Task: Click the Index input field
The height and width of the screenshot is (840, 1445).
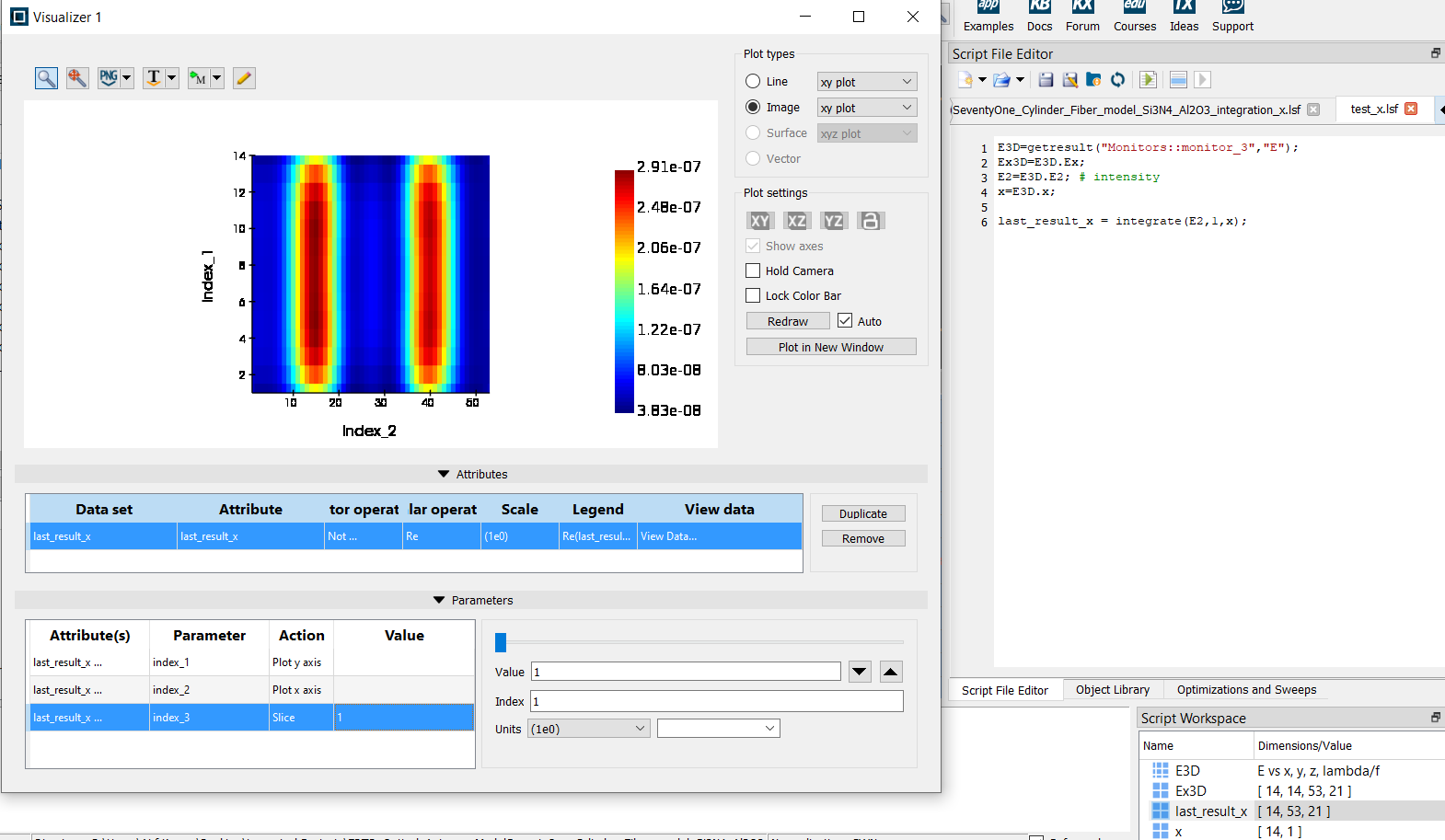Action: click(x=717, y=701)
